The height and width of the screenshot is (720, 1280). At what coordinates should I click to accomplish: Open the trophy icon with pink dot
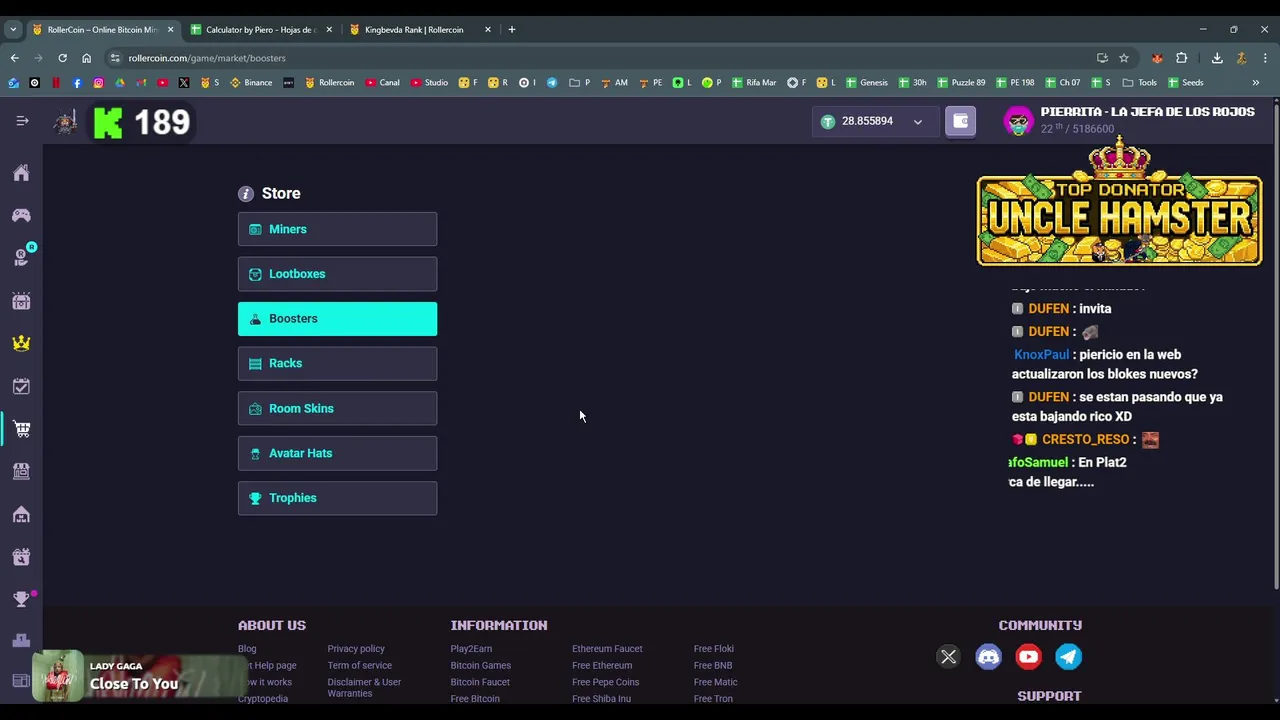pyautogui.click(x=22, y=598)
